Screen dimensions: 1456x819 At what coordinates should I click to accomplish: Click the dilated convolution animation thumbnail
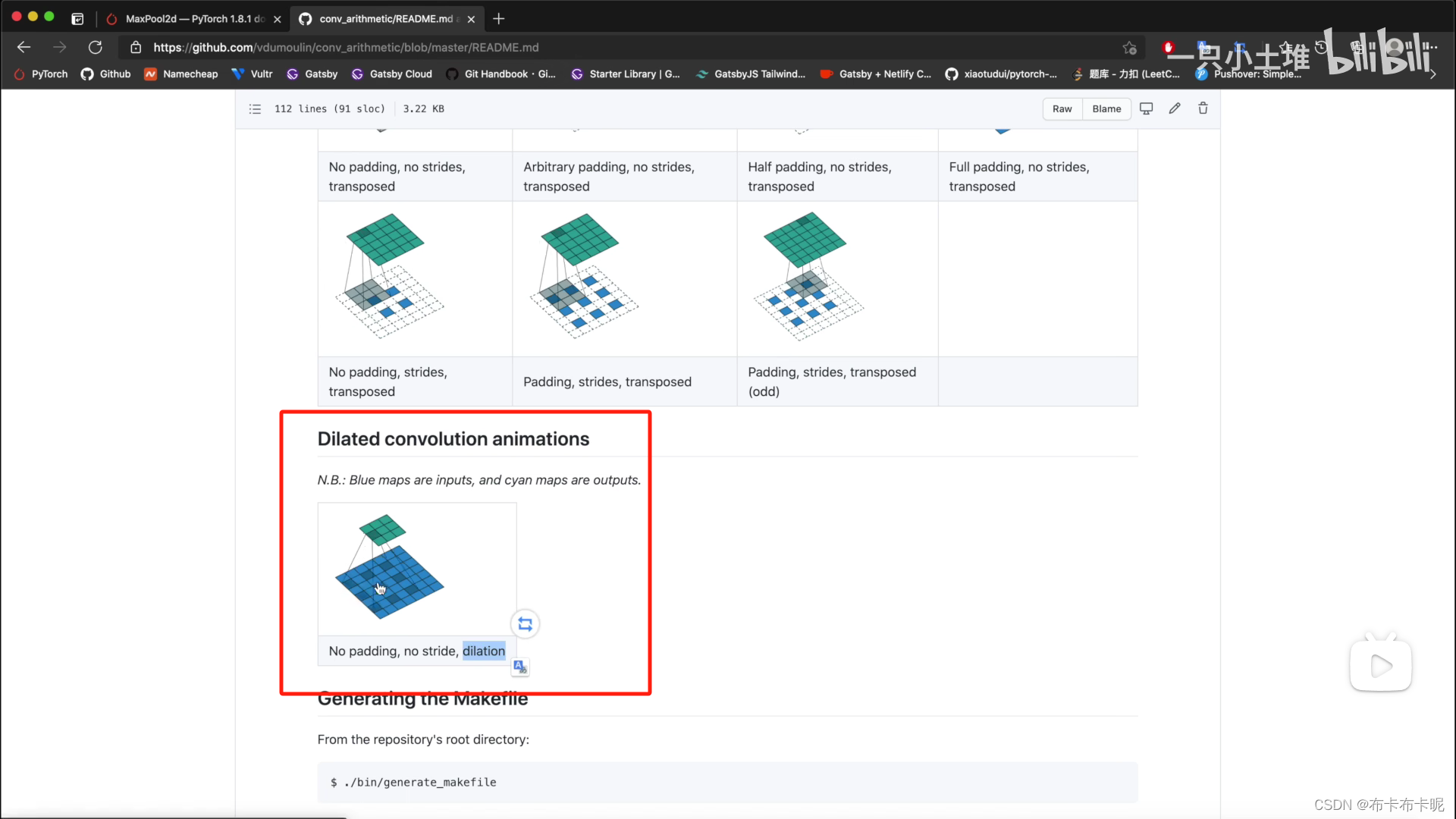[x=389, y=566]
